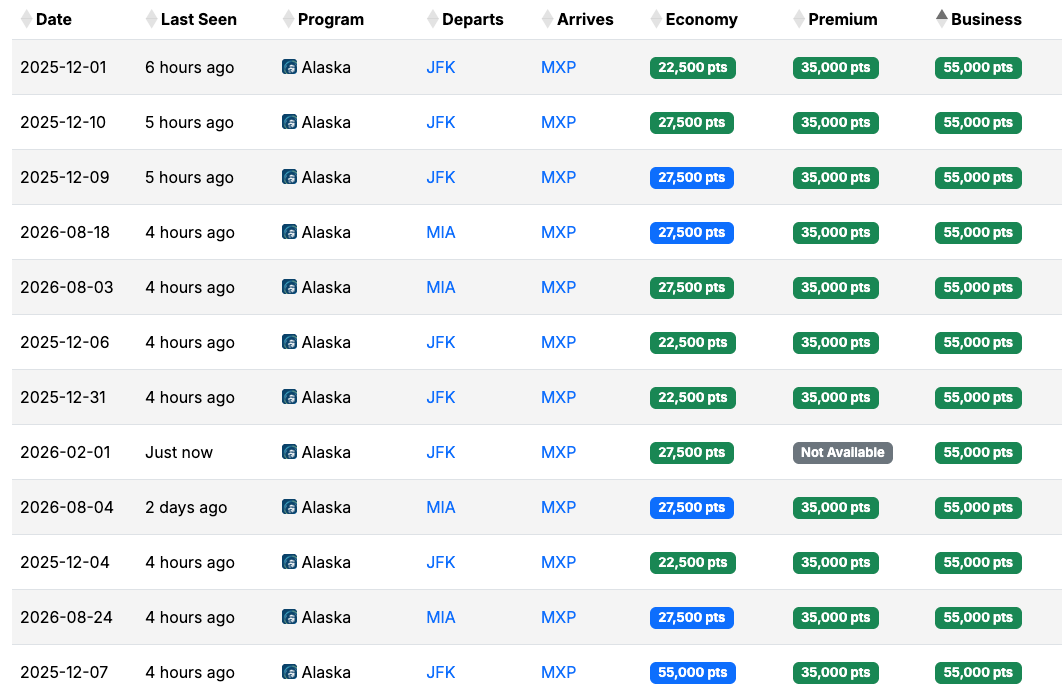The width and height of the screenshot is (1062, 698).
Task: Select 55,000 pts economy badge for 2025-12-07
Action: pos(692,672)
